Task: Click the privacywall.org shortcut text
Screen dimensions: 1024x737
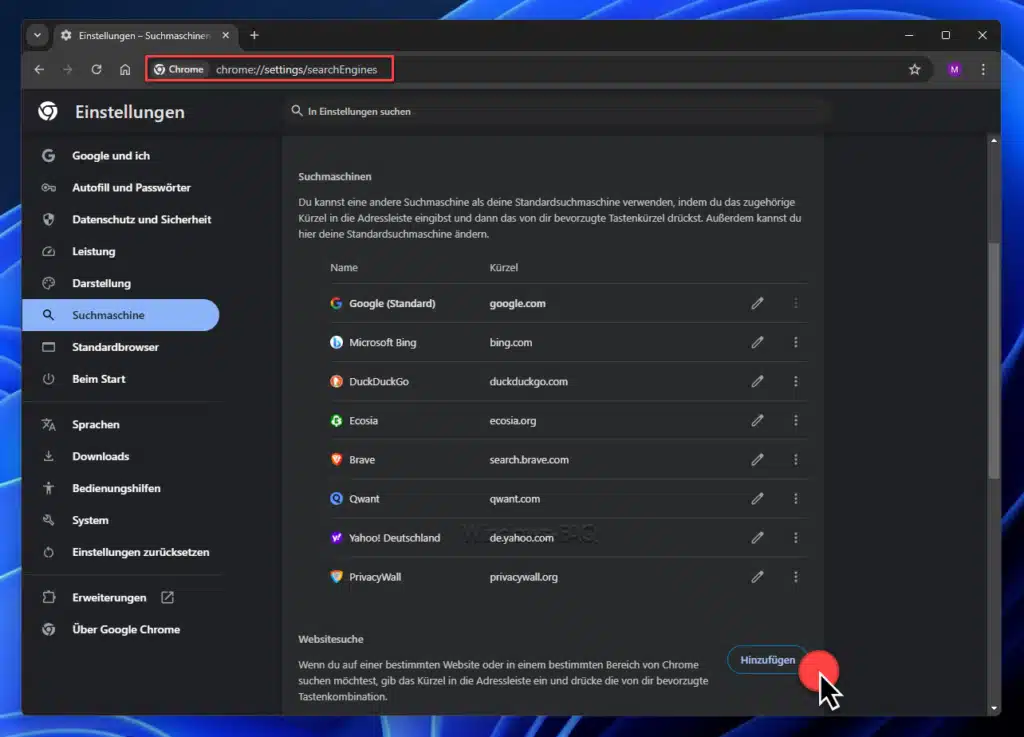Action: pos(524,578)
